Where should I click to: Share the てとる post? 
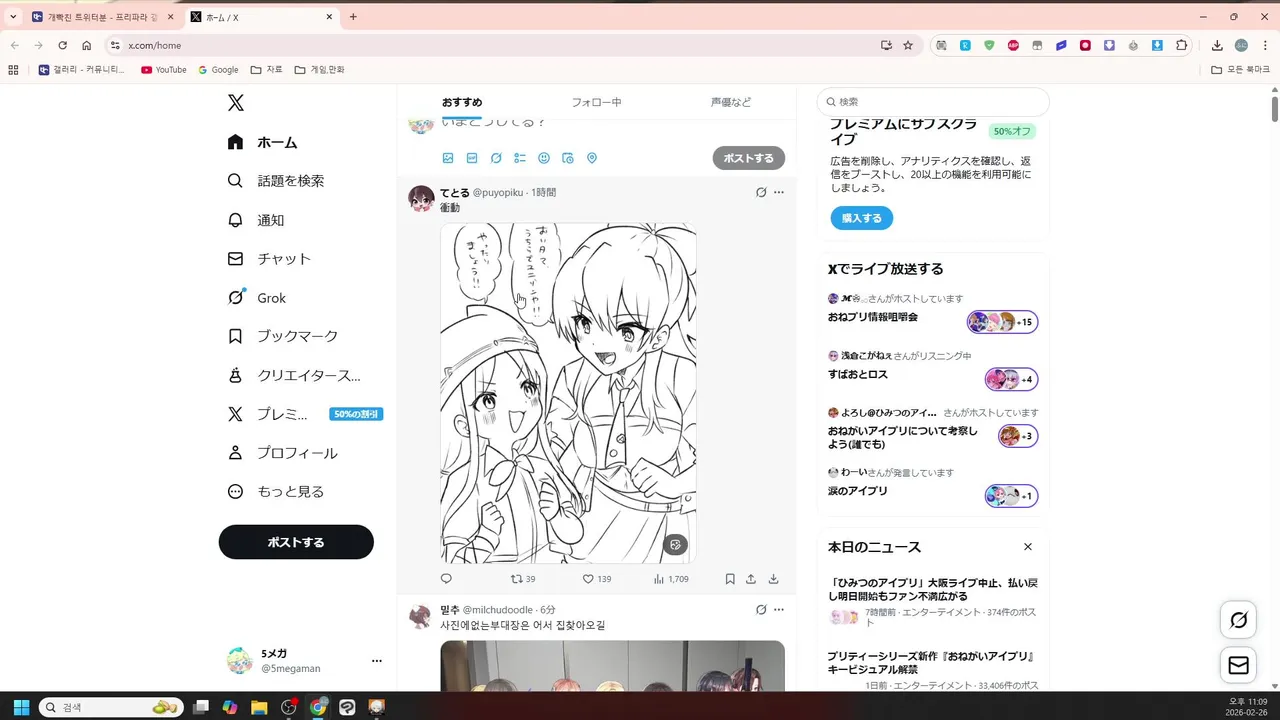751,579
